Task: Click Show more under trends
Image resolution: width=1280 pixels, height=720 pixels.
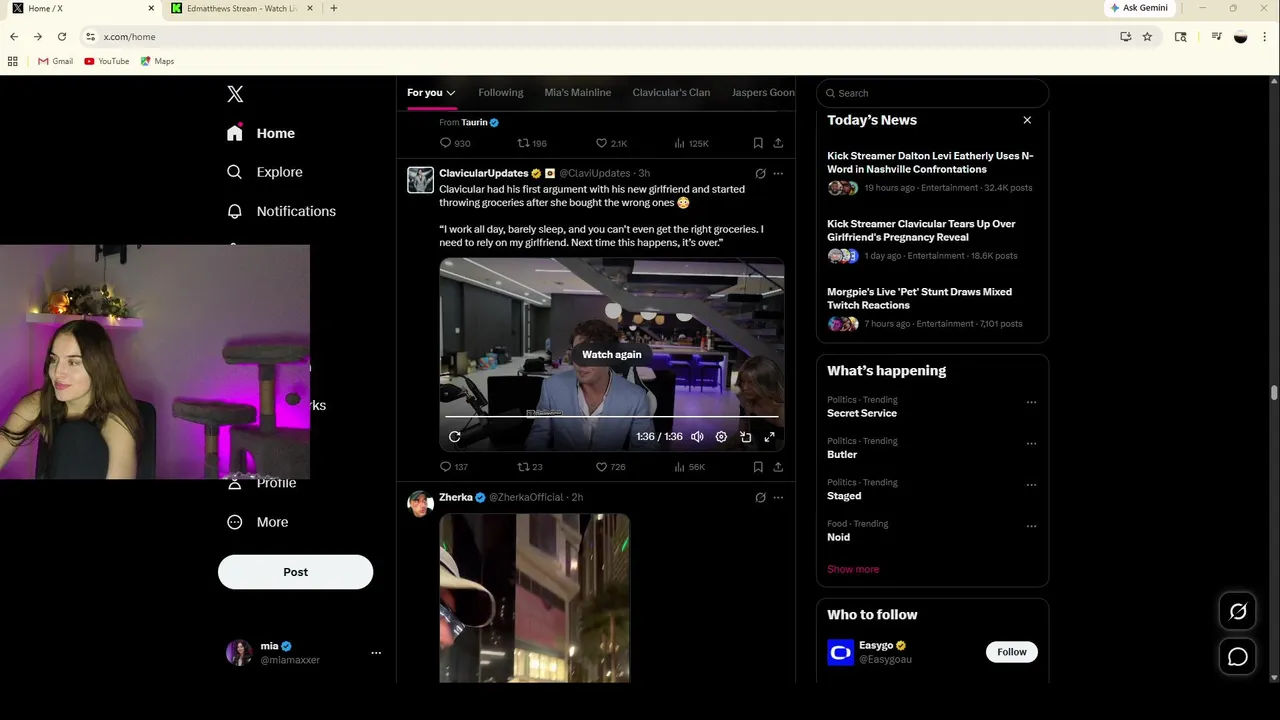Action: coord(853,569)
